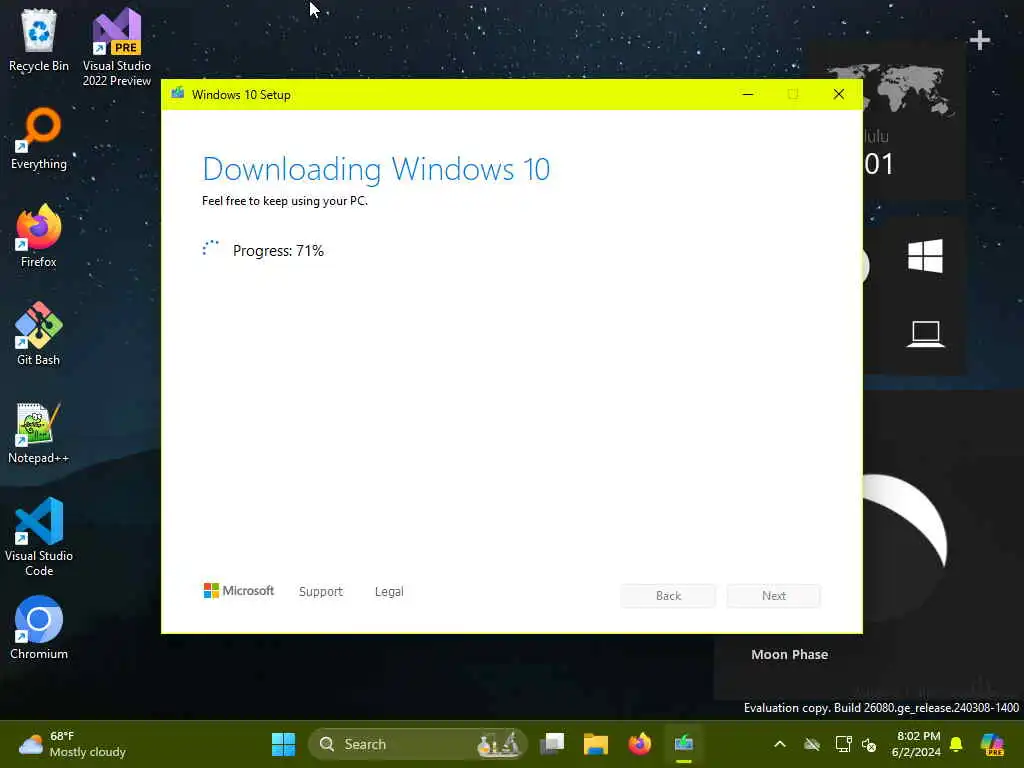Close the Windows 10 Setup window

pyautogui.click(x=839, y=95)
